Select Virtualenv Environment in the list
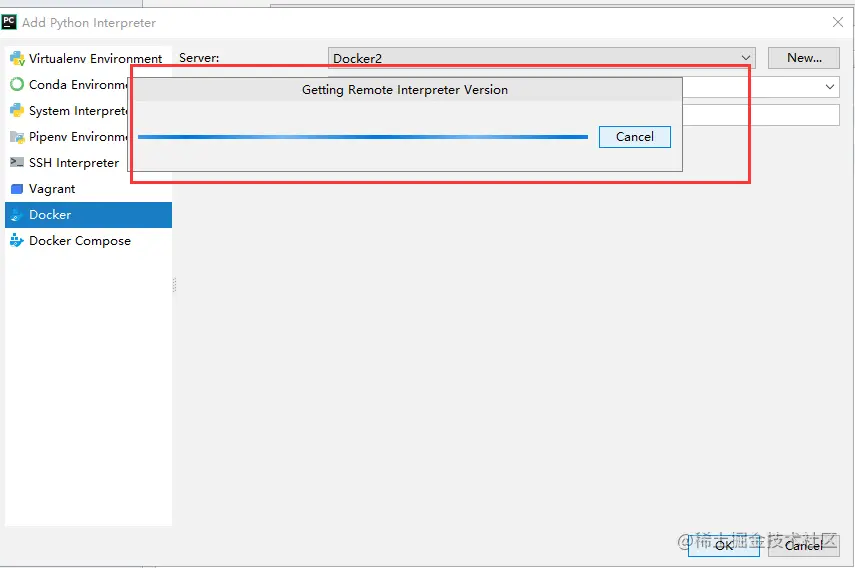The height and width of the screenshot is (568, 855). tap(88, 58)
